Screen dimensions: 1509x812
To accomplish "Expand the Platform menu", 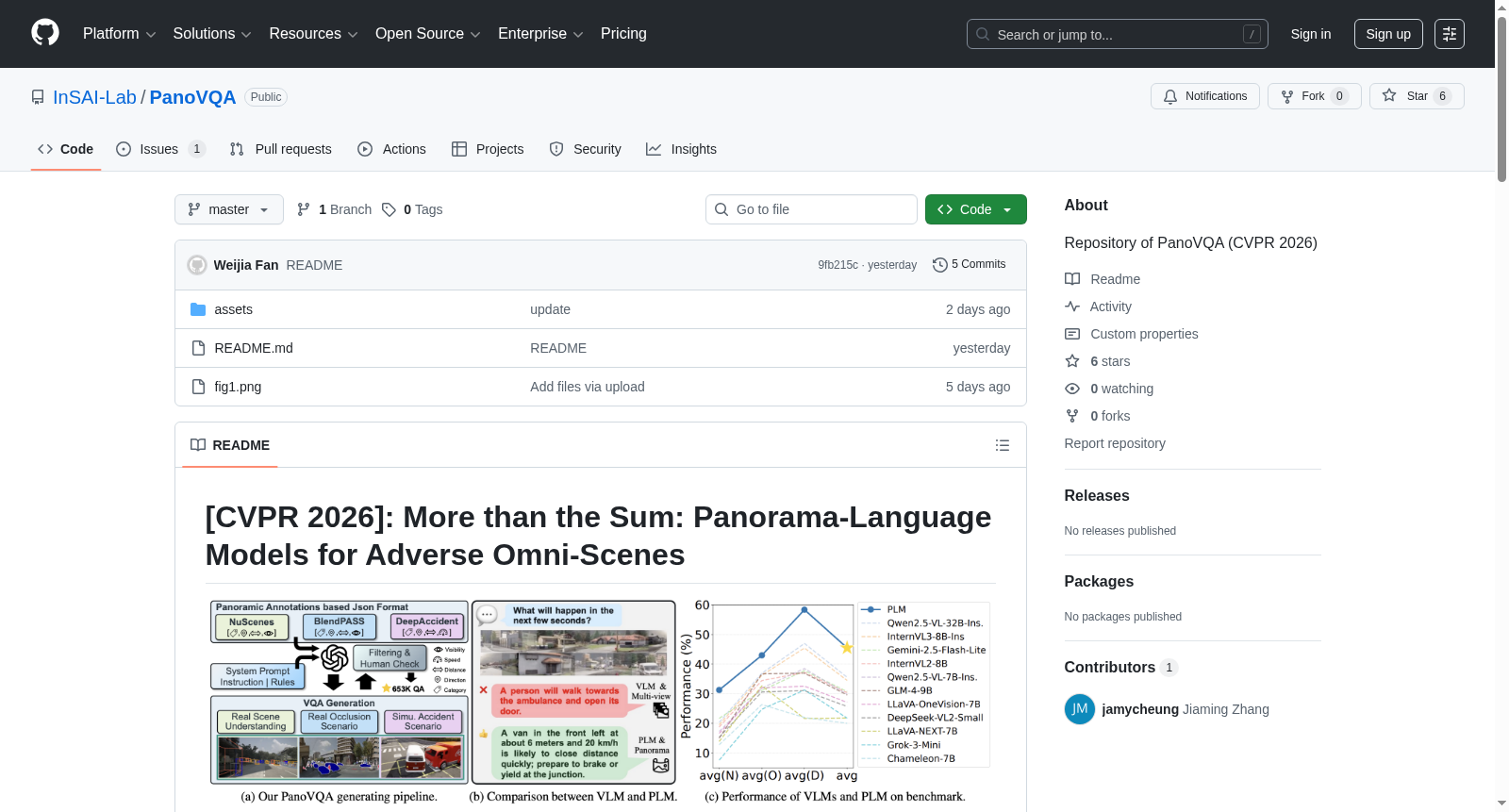I will (119, 34).
